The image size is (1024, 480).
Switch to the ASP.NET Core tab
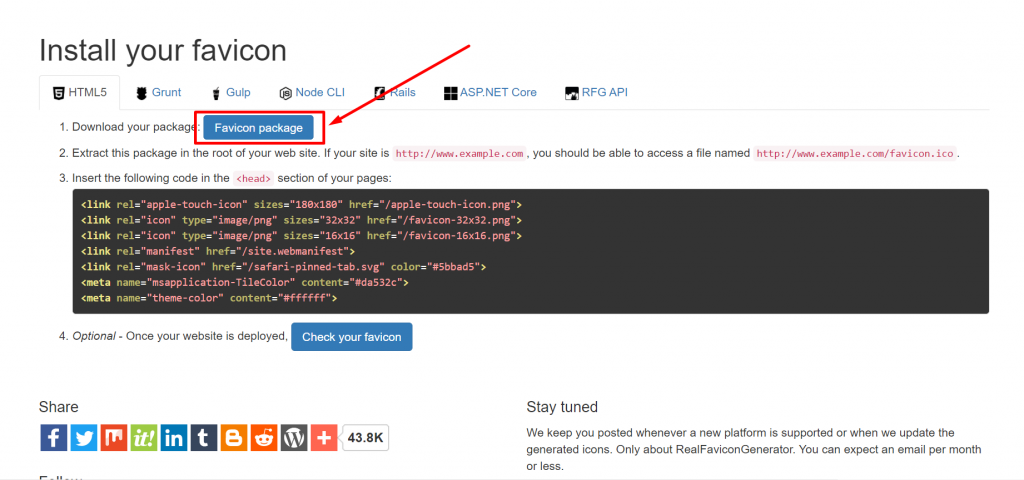(x=490, y=93)
